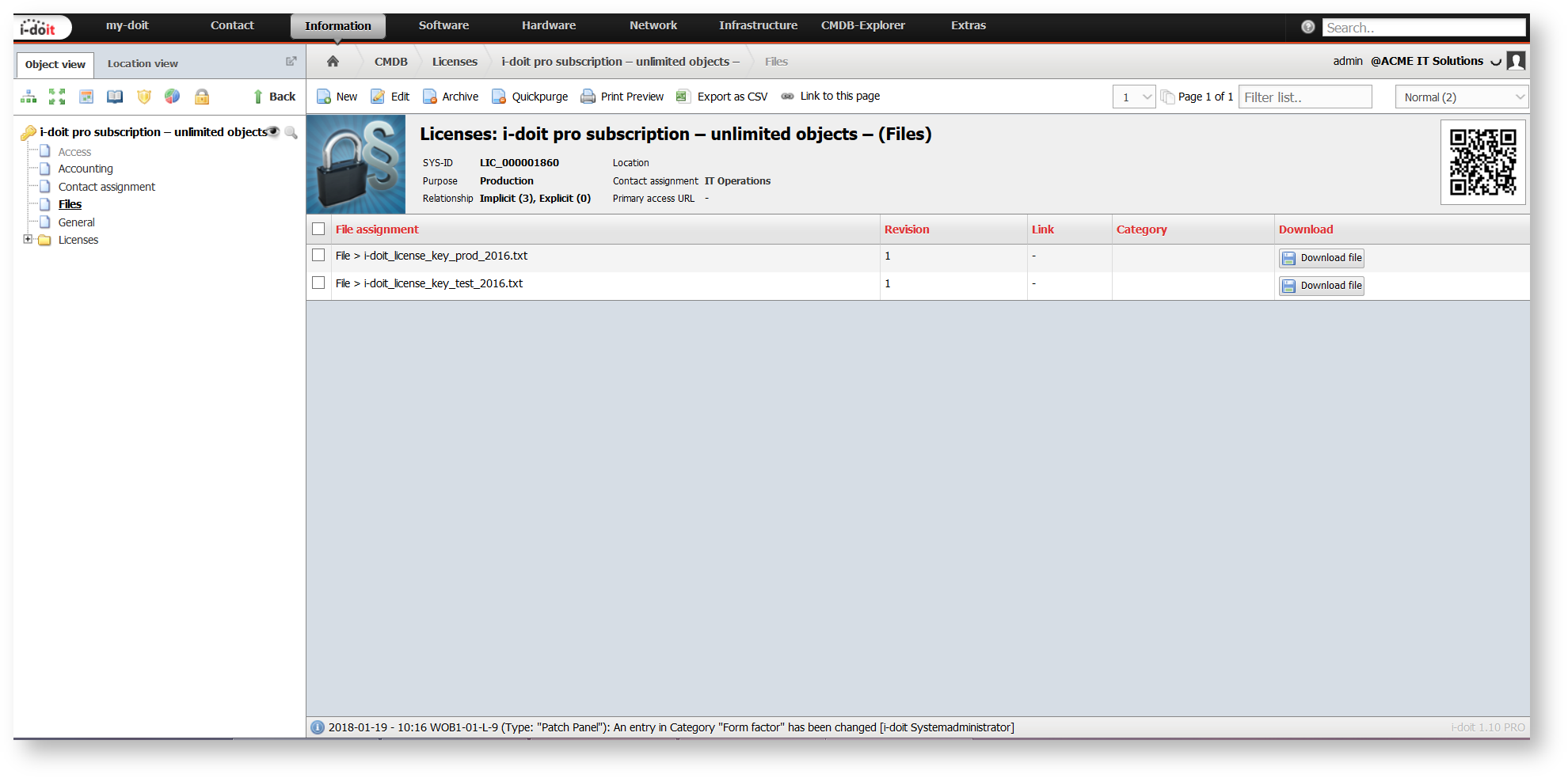Open the logbook book icon
The height and width of the screenshot is (778, 1568).
[x=115, y=97]
